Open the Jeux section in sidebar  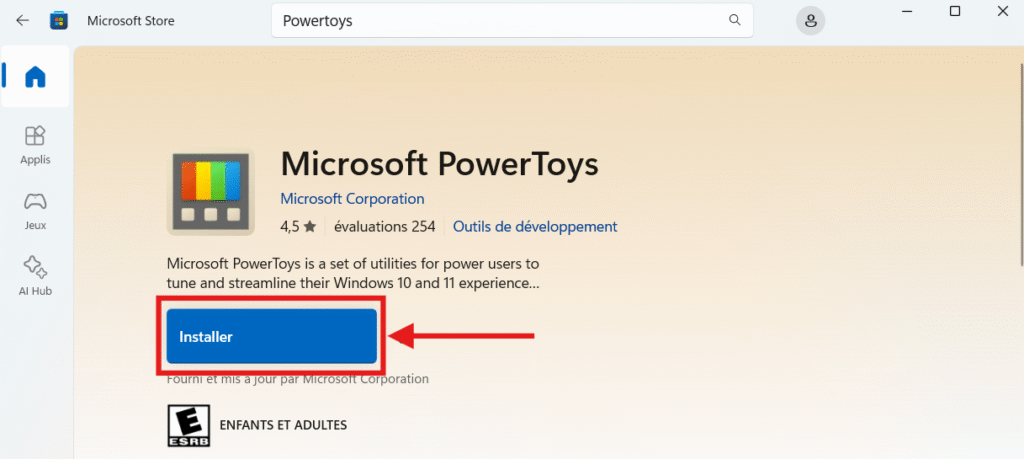tap(35, 210)
